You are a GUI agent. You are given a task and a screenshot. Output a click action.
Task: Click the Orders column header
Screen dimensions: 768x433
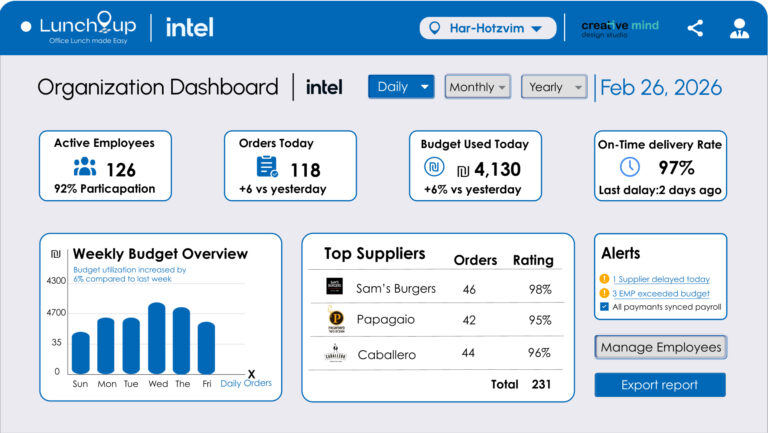click(475, 260)
